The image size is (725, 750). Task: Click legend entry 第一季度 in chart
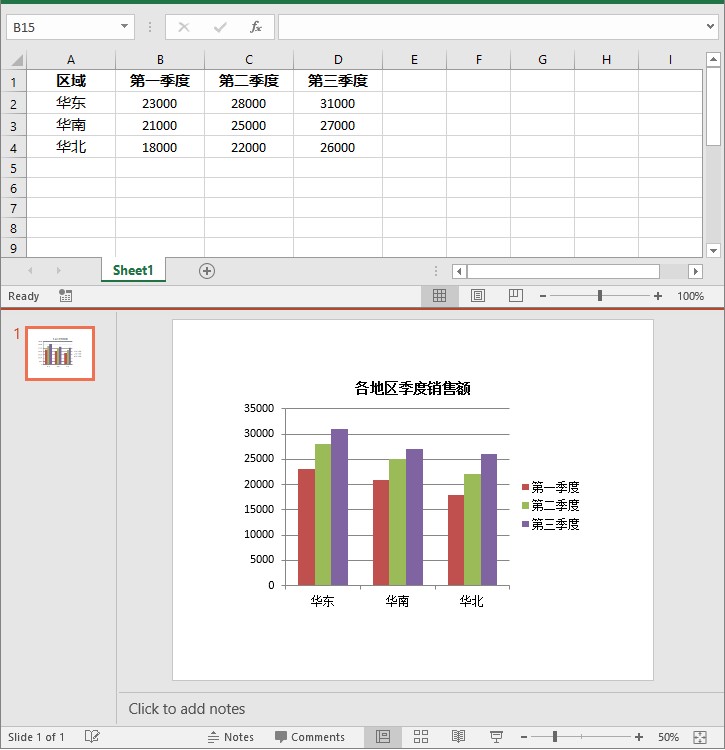pyautogui.click(x=550, y=487)
